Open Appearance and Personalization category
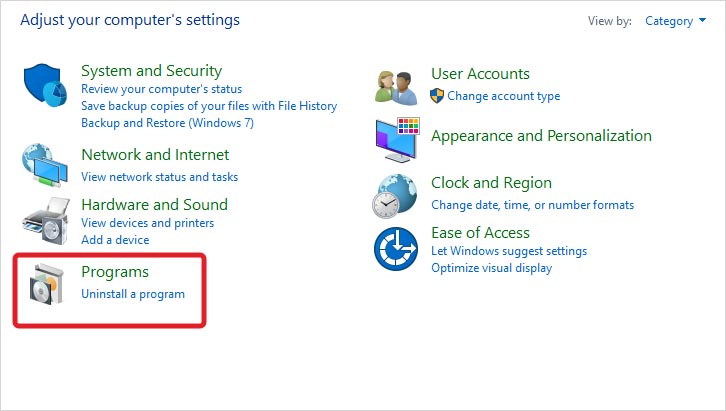 [541, 136]
